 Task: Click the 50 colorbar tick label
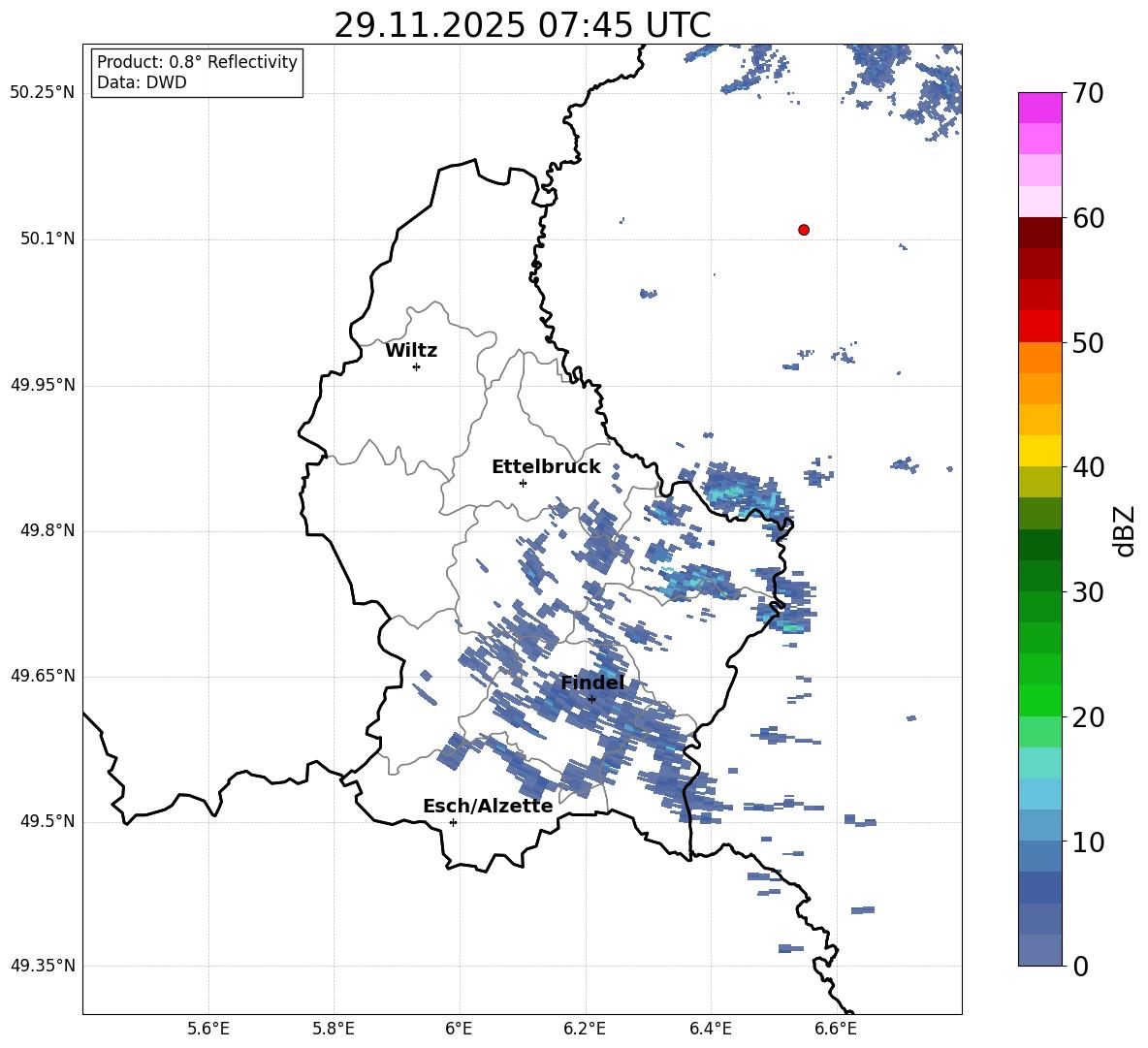tap(1088, 342)
